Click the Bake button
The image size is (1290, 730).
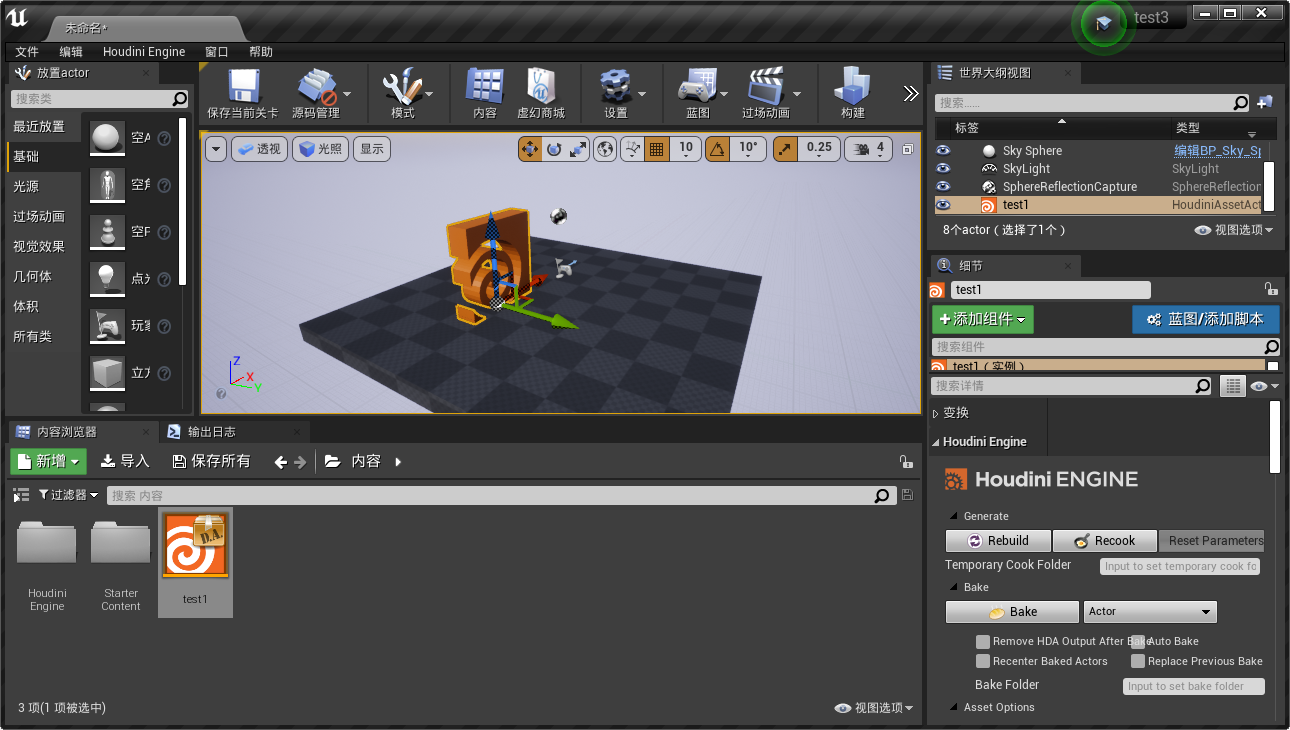coord(1012,611)
